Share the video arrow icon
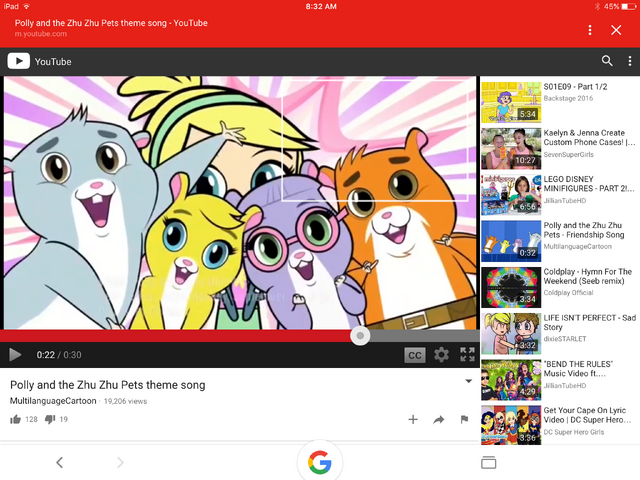 [x=439, y=419]
